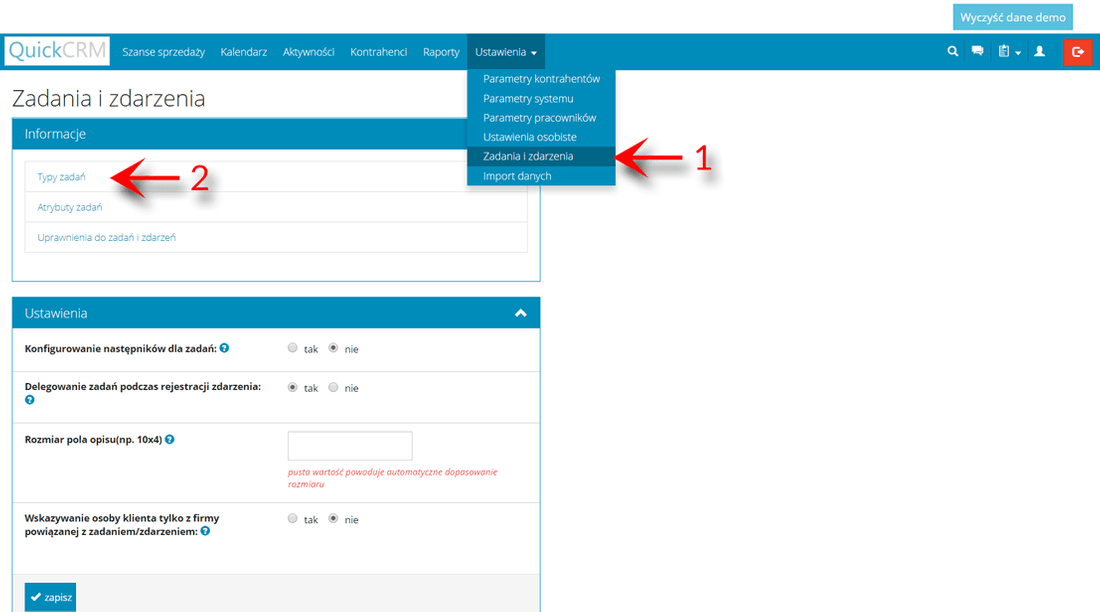Click the Rozmiar pola opisu input field
The height and width of the screenshot is (612, 1100).
[x=349, y=445]
